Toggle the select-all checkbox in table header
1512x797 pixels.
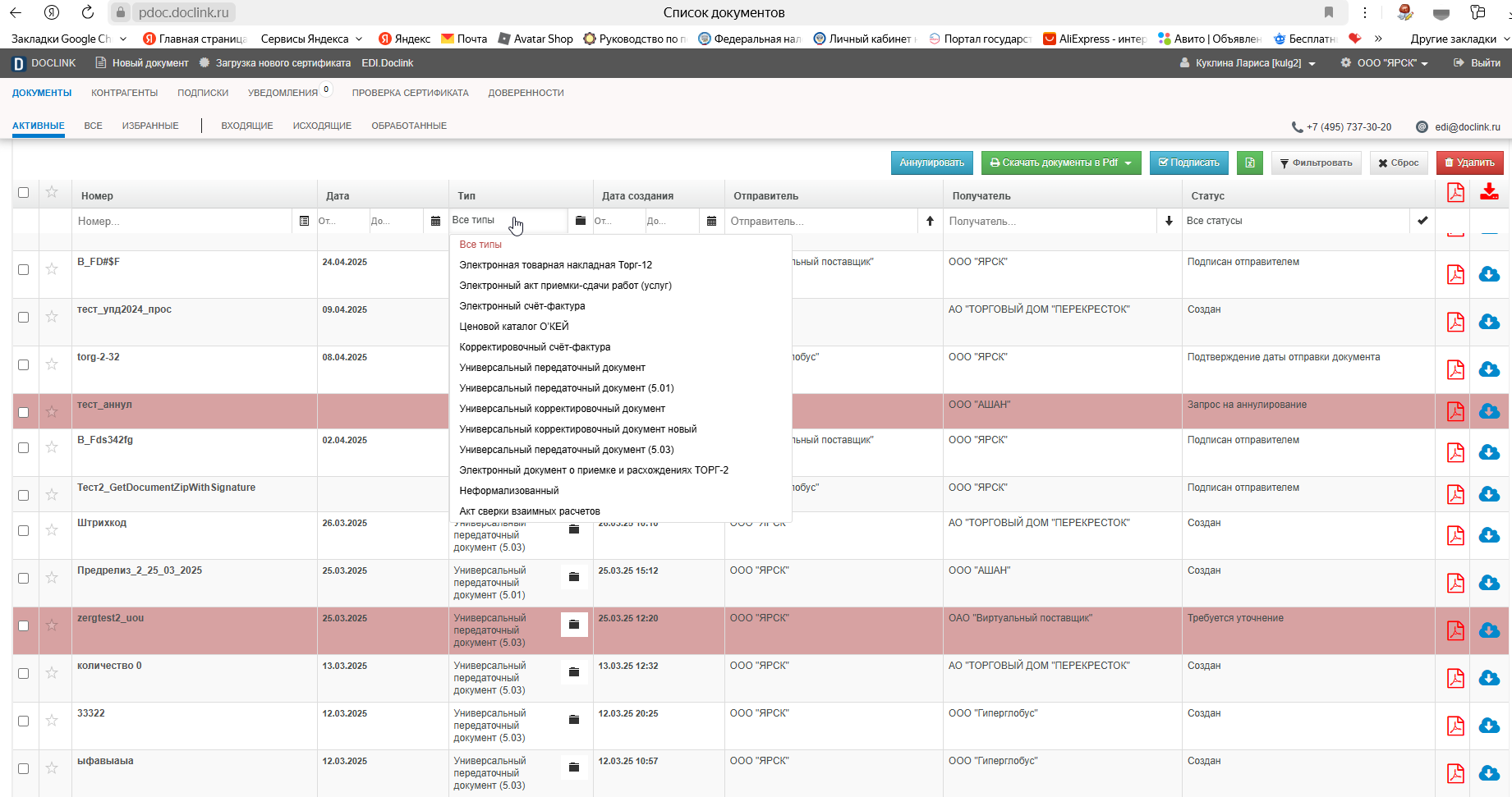[x=23, y=192]
